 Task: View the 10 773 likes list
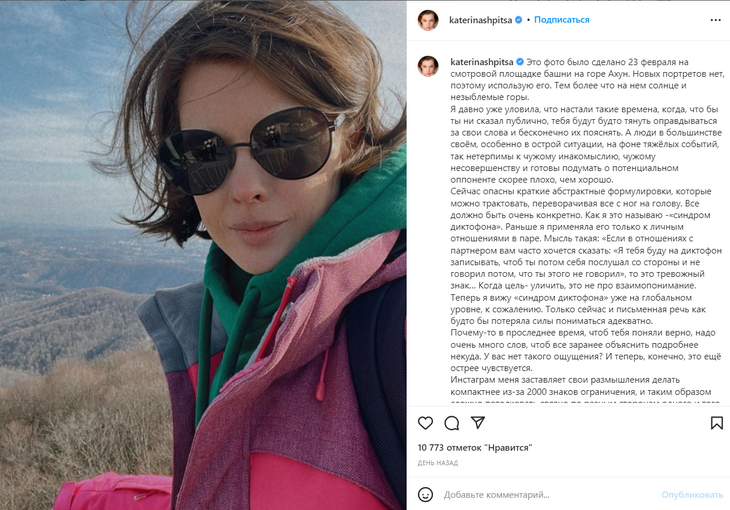point(475,448)
